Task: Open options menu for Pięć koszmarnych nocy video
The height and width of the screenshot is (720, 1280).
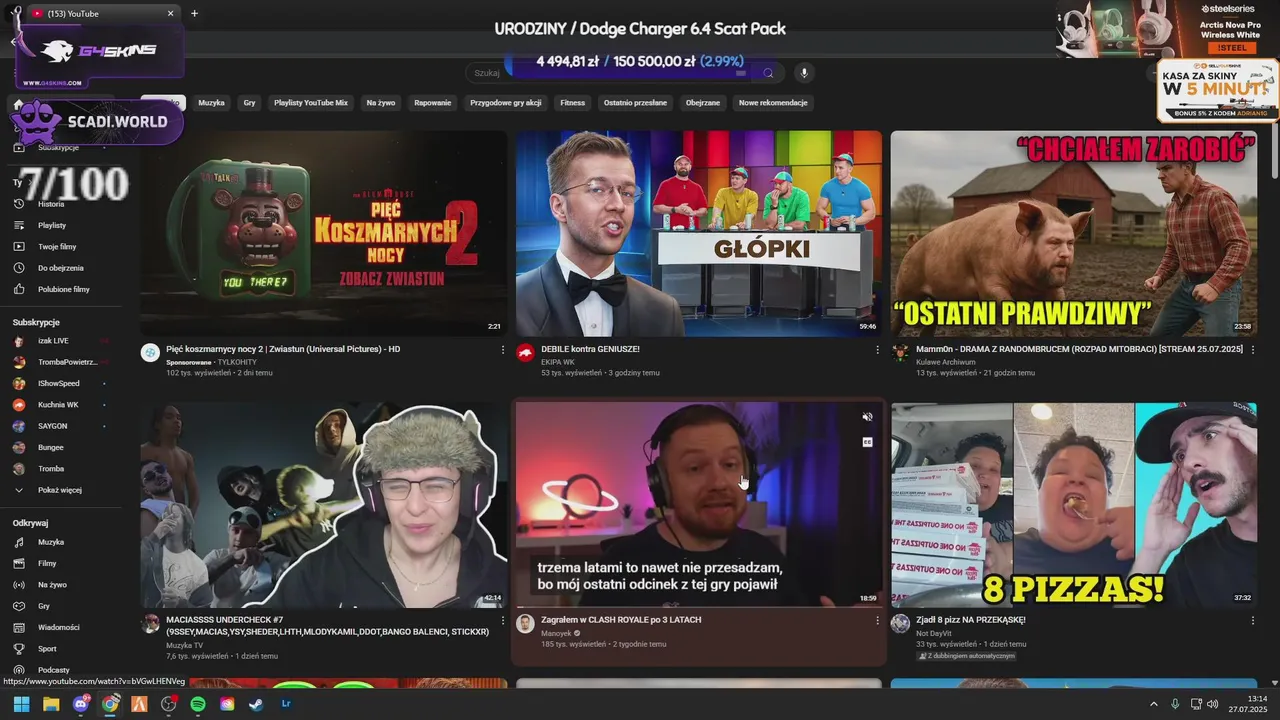Action: pos(503,350)
